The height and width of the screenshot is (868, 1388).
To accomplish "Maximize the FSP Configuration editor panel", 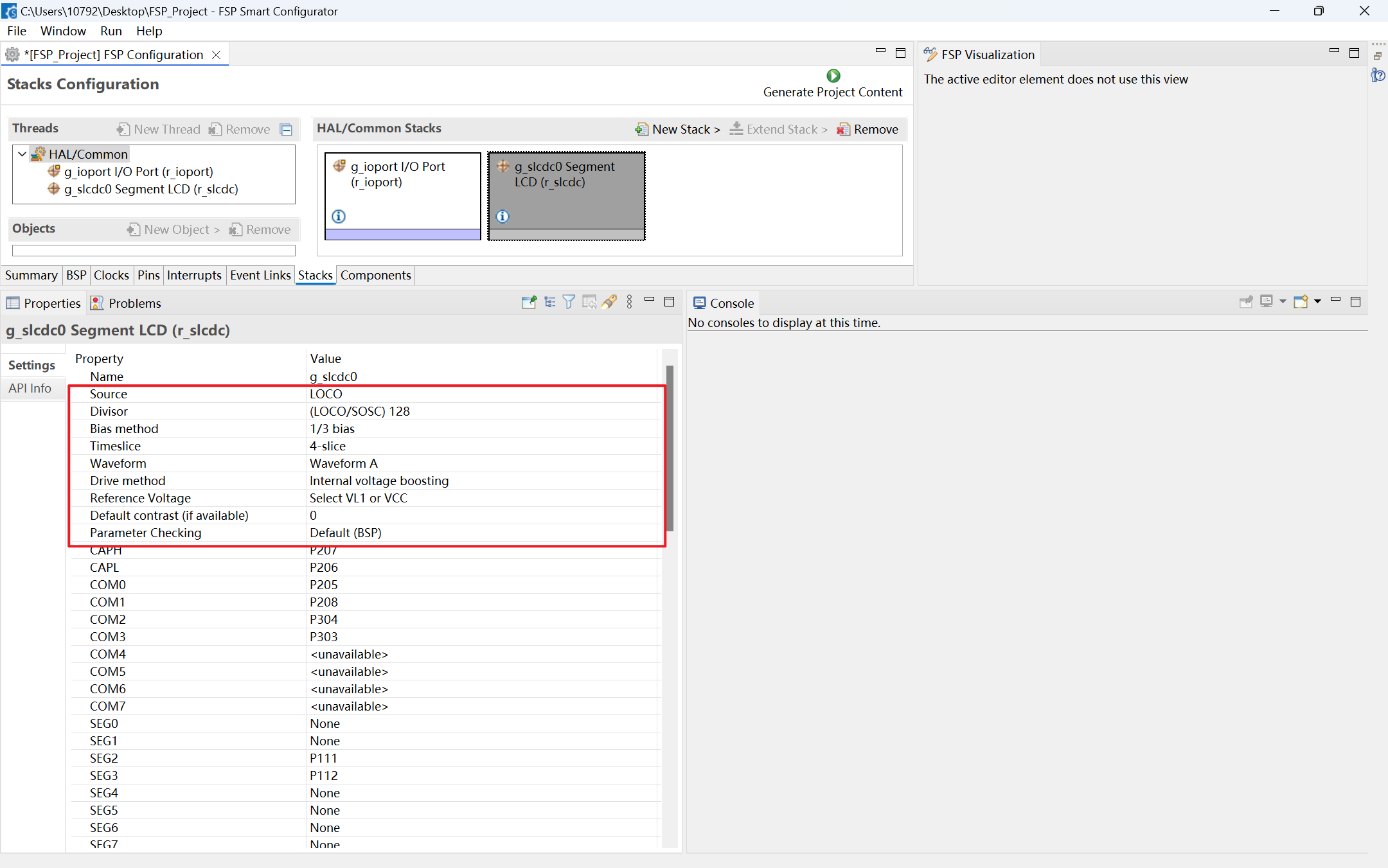I will [900, 53].
